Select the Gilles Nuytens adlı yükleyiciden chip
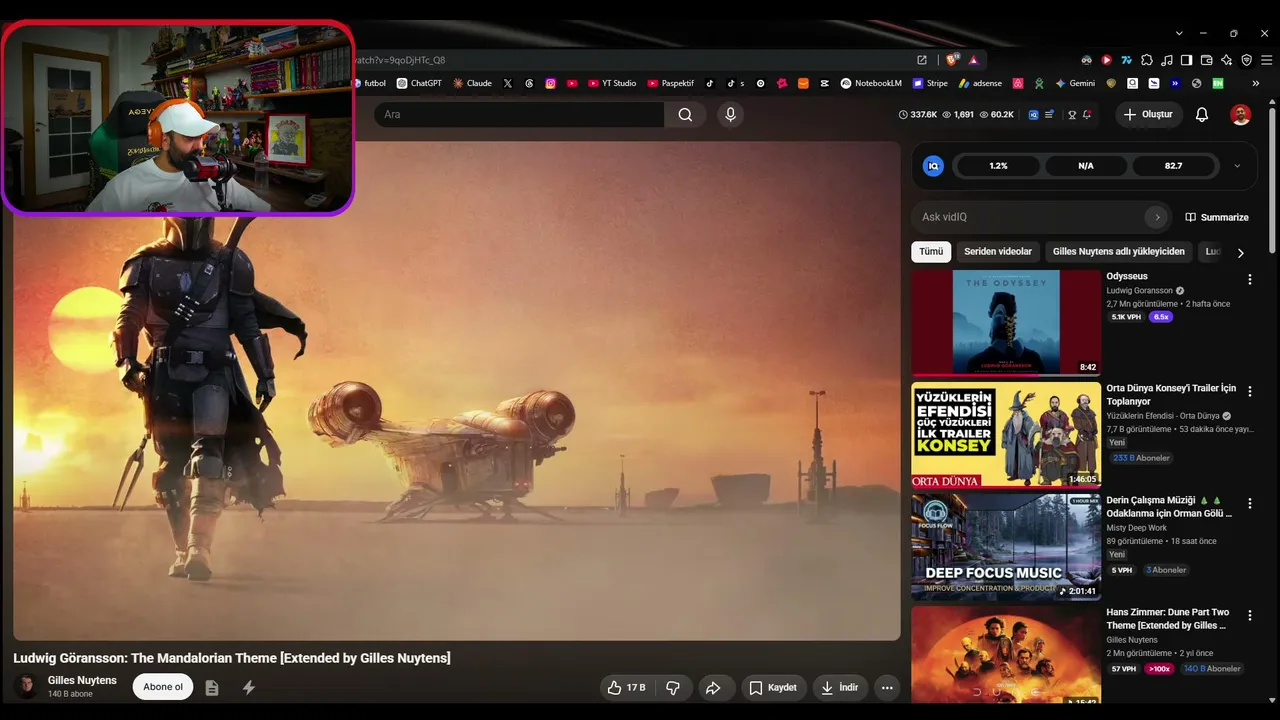 click(x=1118, y=252)
